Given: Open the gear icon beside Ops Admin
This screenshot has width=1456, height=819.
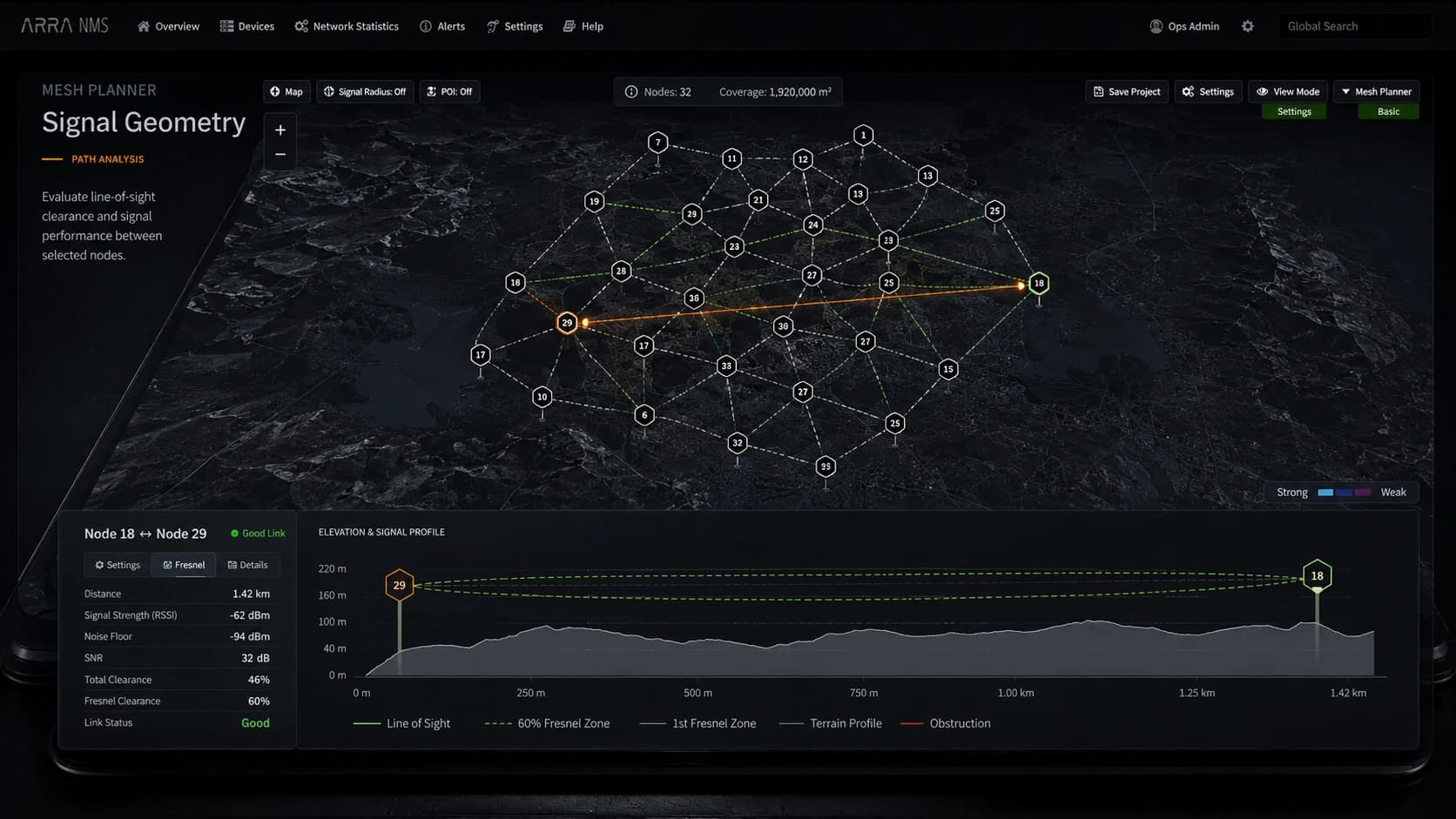Looking at the screenshot, I should point(1248,26).
